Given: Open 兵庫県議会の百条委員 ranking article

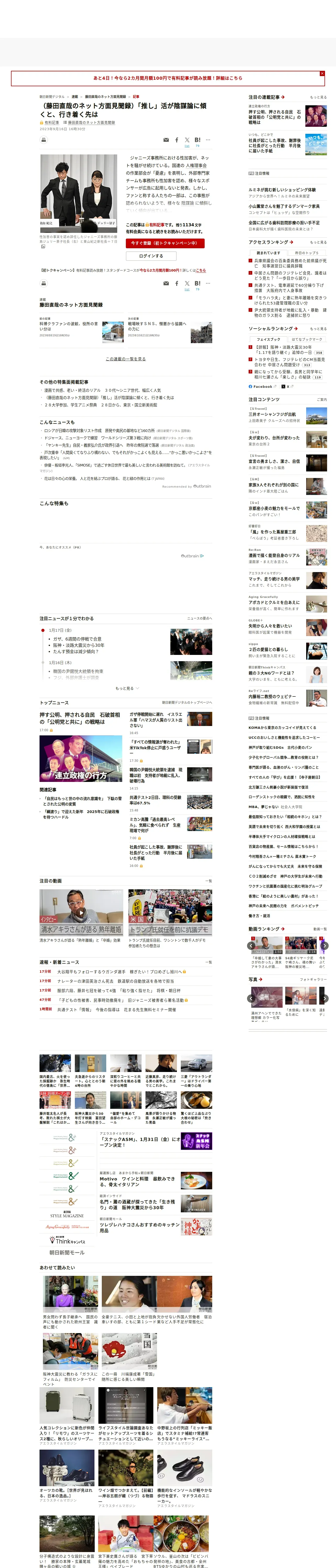Looking at the screenshot, I should pyautogui.click(x=290, y=264).
